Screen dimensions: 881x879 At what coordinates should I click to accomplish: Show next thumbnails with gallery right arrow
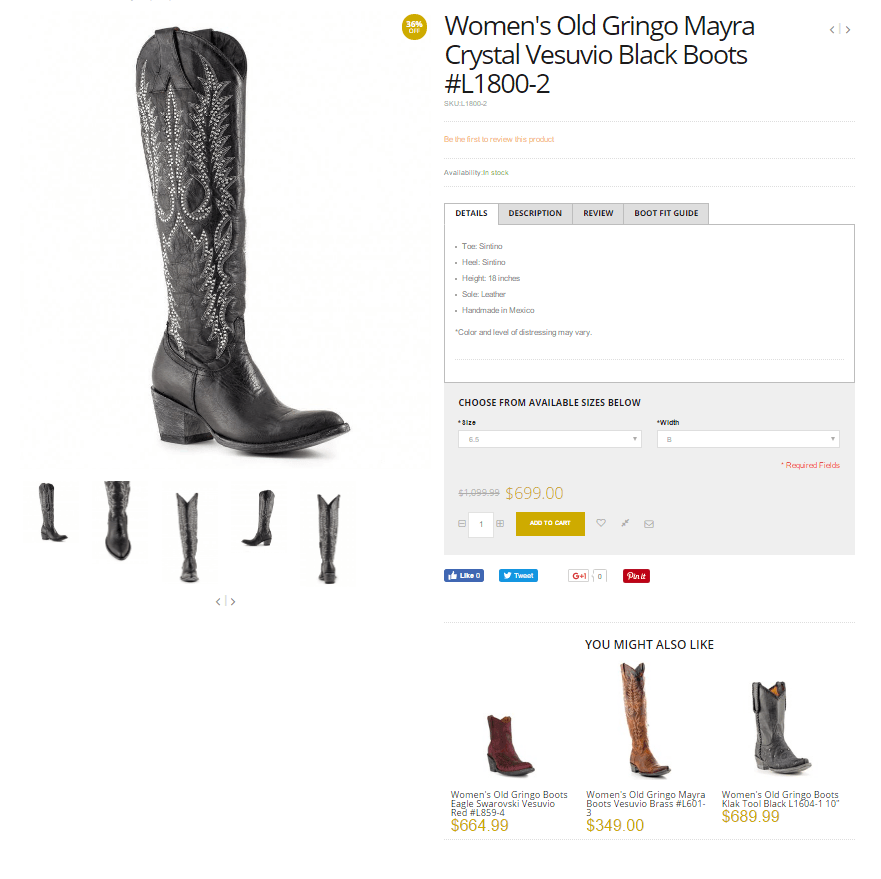click(x=233, y=601)
